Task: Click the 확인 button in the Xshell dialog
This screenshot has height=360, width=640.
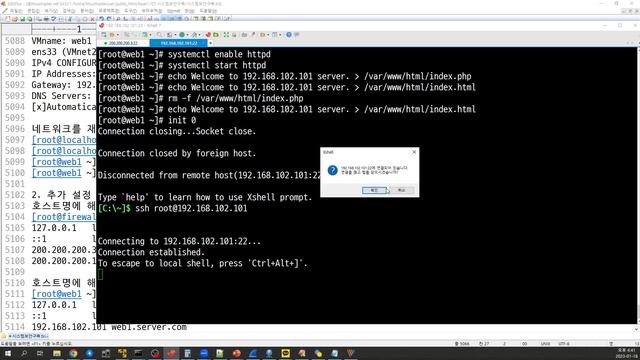Action: coord(374,190)
